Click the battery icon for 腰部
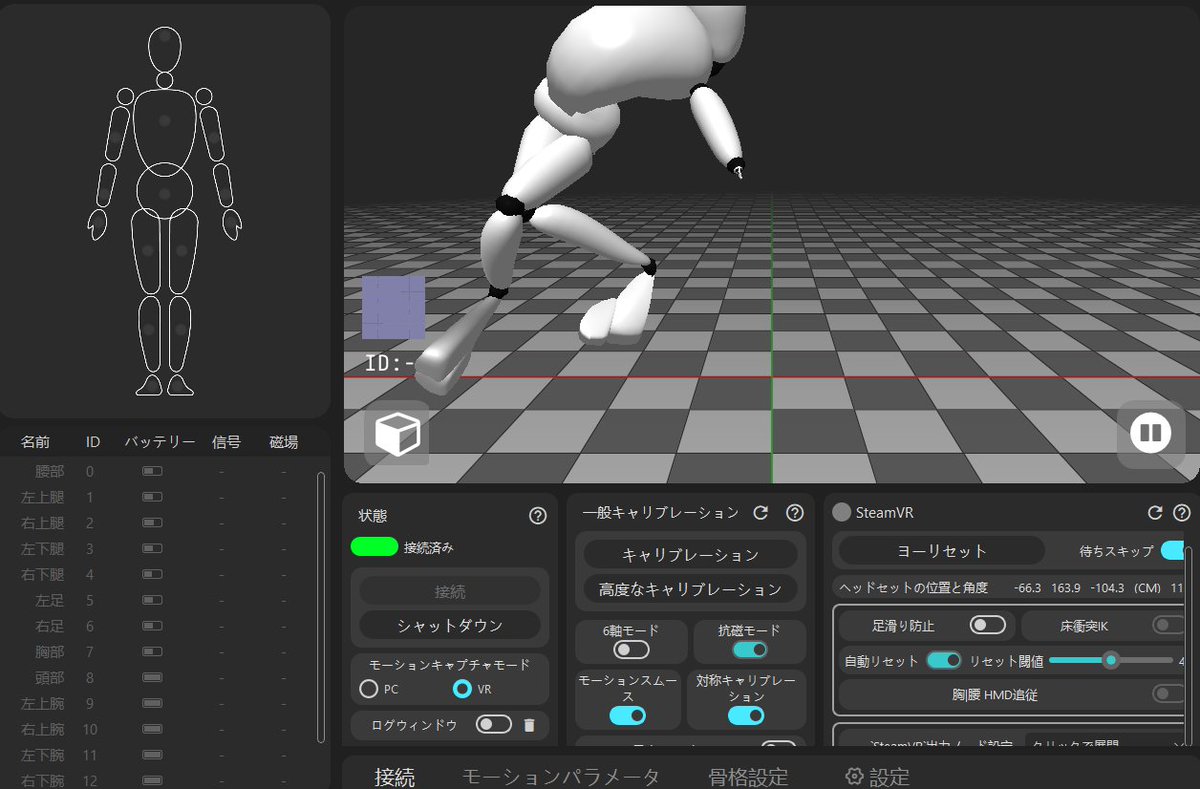 pyautogui.click(x=152, y=470)
